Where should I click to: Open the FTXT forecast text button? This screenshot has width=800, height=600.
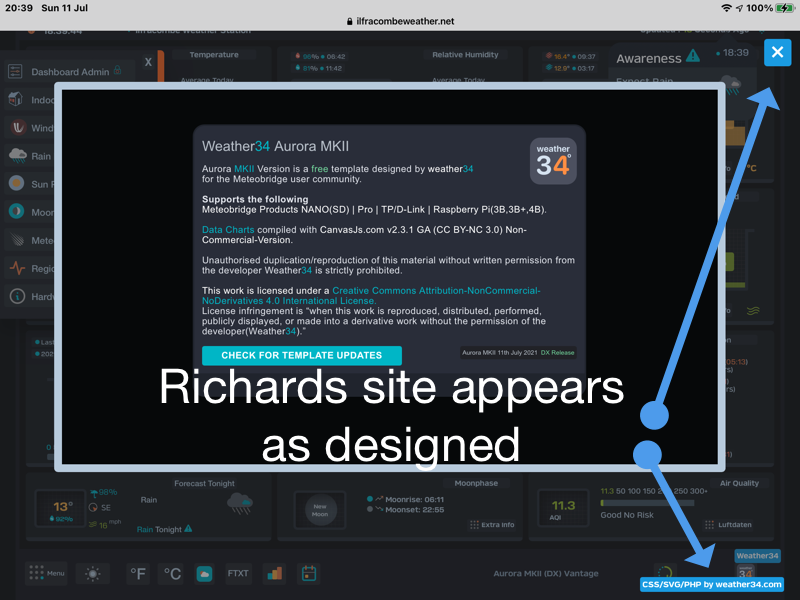pos(238,573)
